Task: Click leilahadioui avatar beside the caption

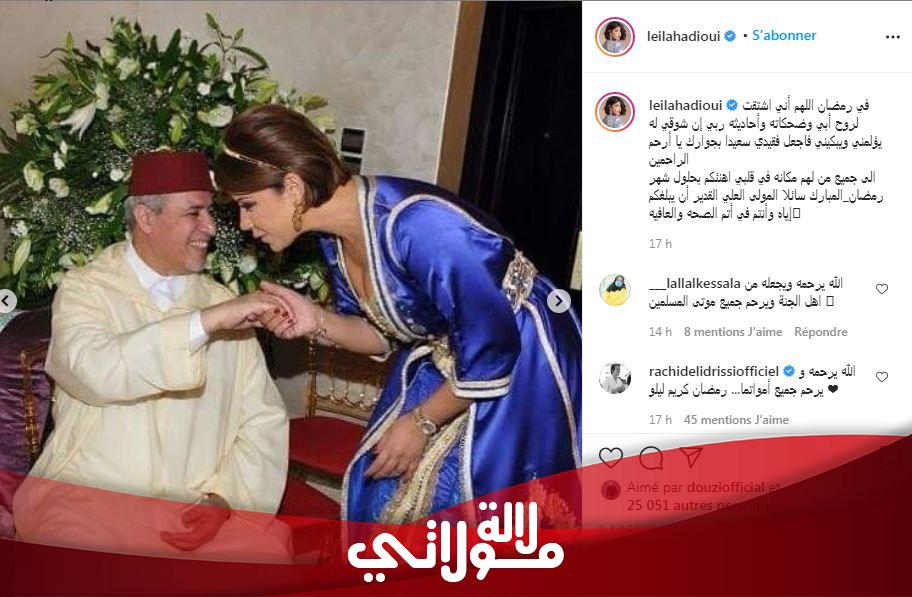Action: point(615,111)
